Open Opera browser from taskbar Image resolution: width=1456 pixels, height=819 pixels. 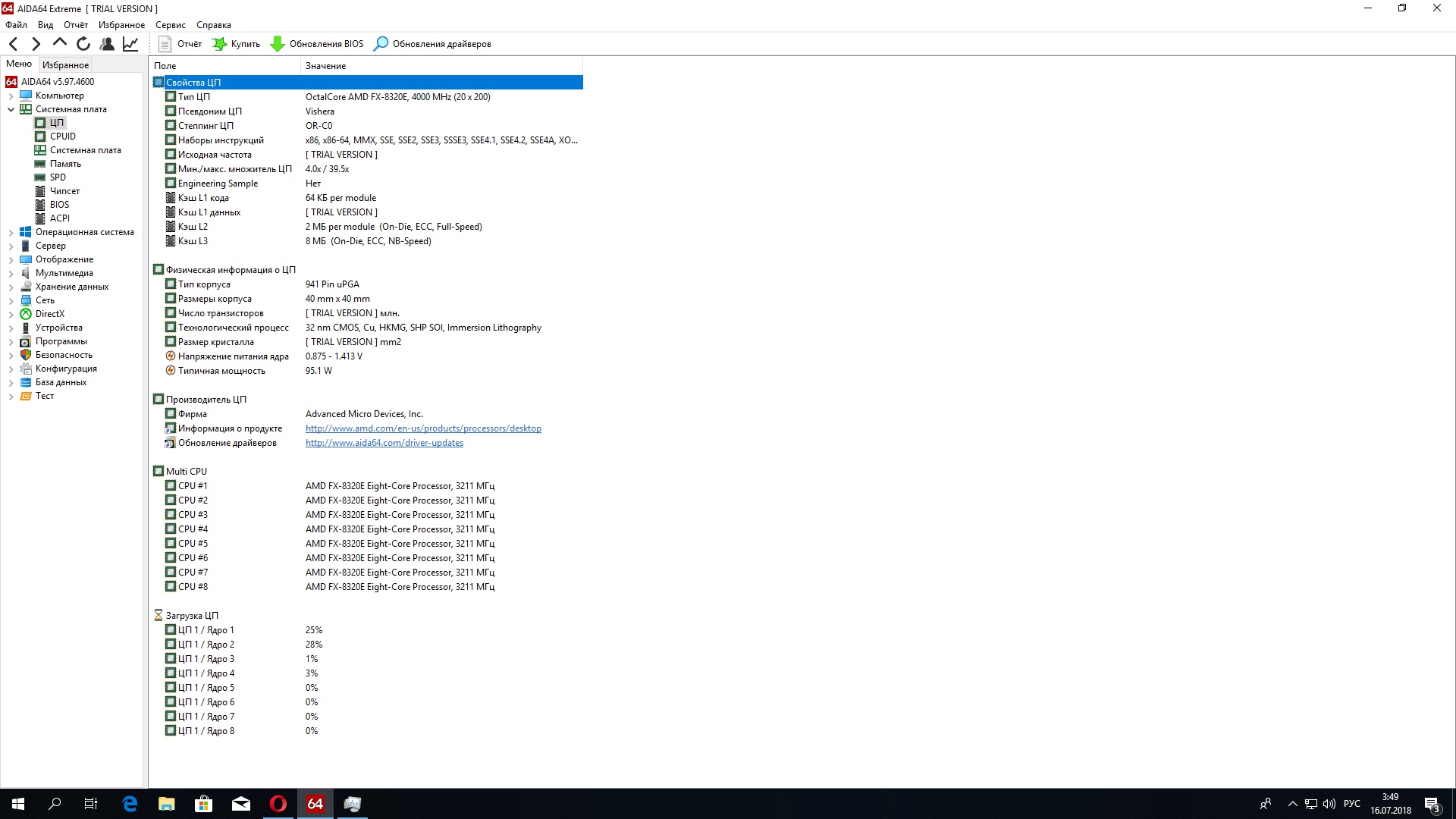click(x=278, y=804)
